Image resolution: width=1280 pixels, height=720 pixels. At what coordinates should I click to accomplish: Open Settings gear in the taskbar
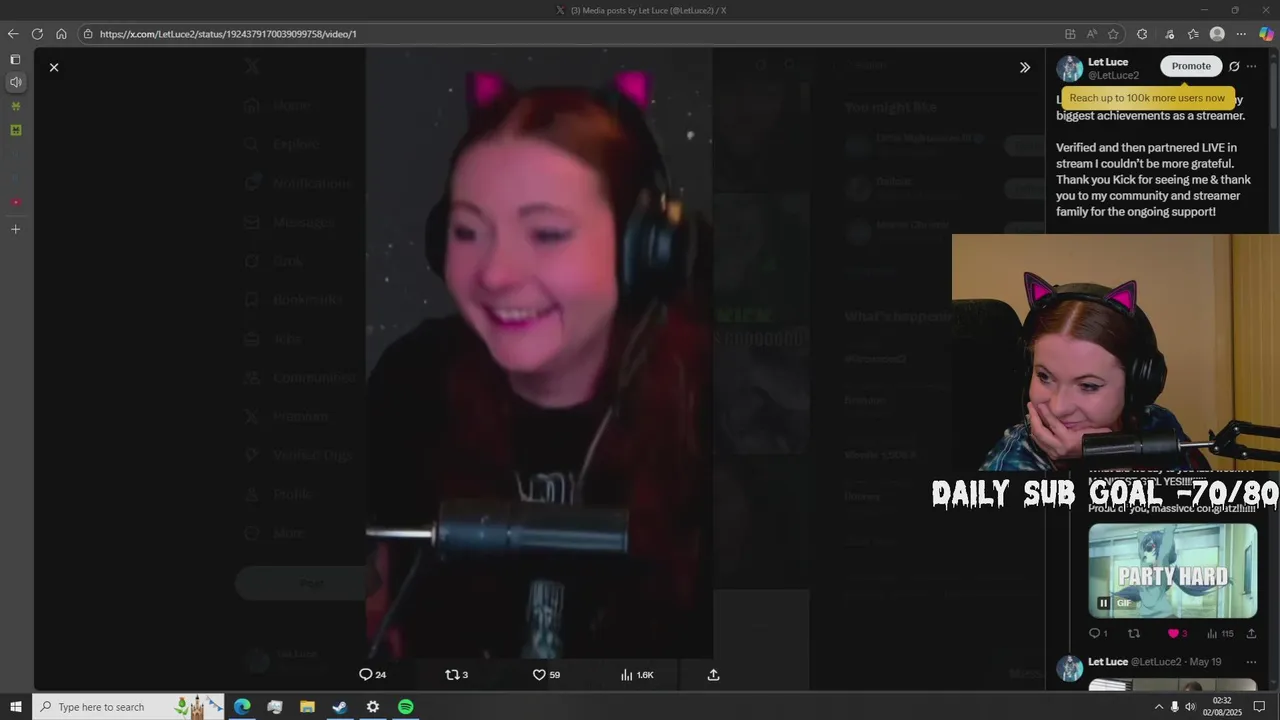373,707
